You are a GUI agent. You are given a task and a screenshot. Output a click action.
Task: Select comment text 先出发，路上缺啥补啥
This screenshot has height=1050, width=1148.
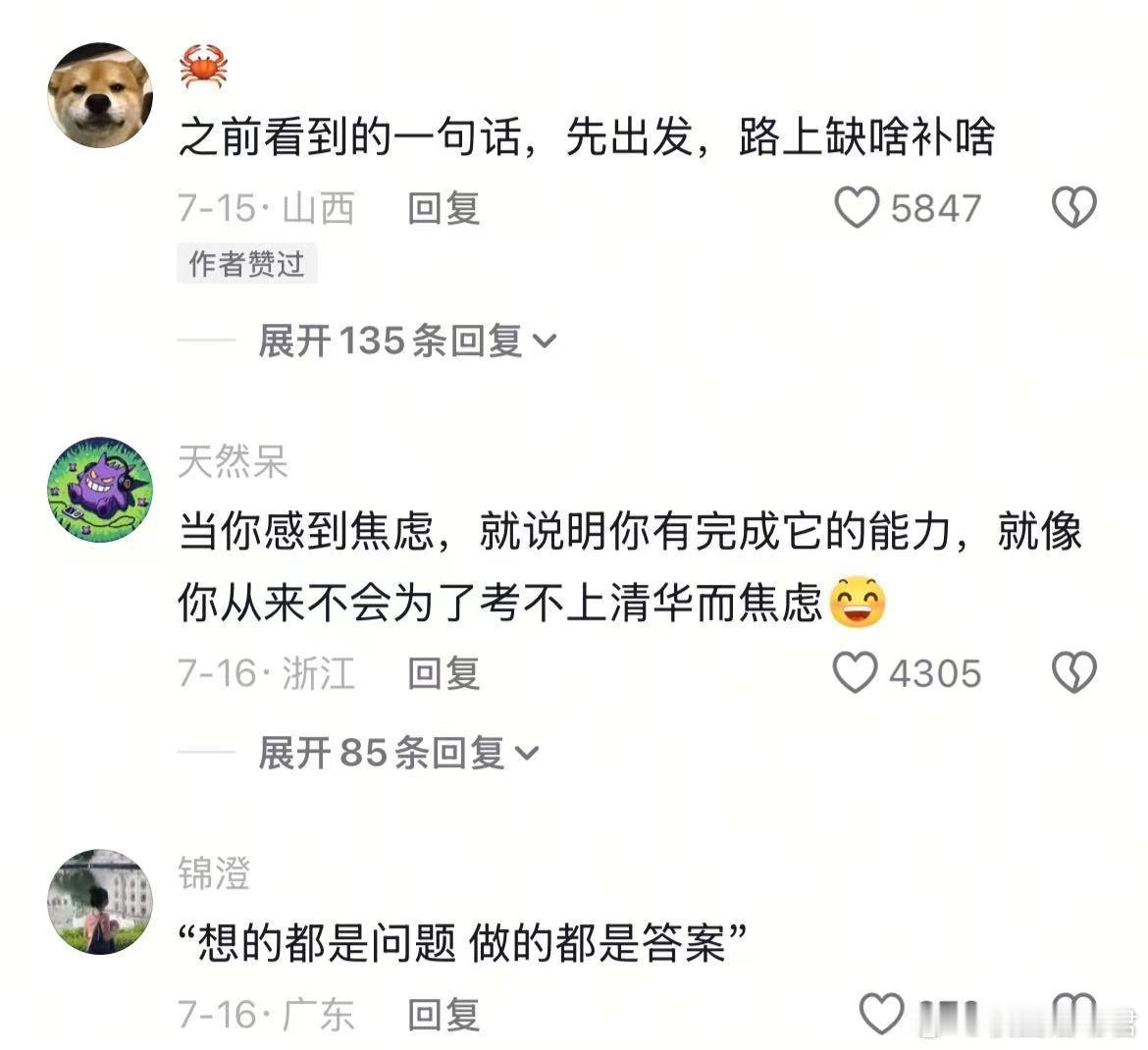coord(780,137)
